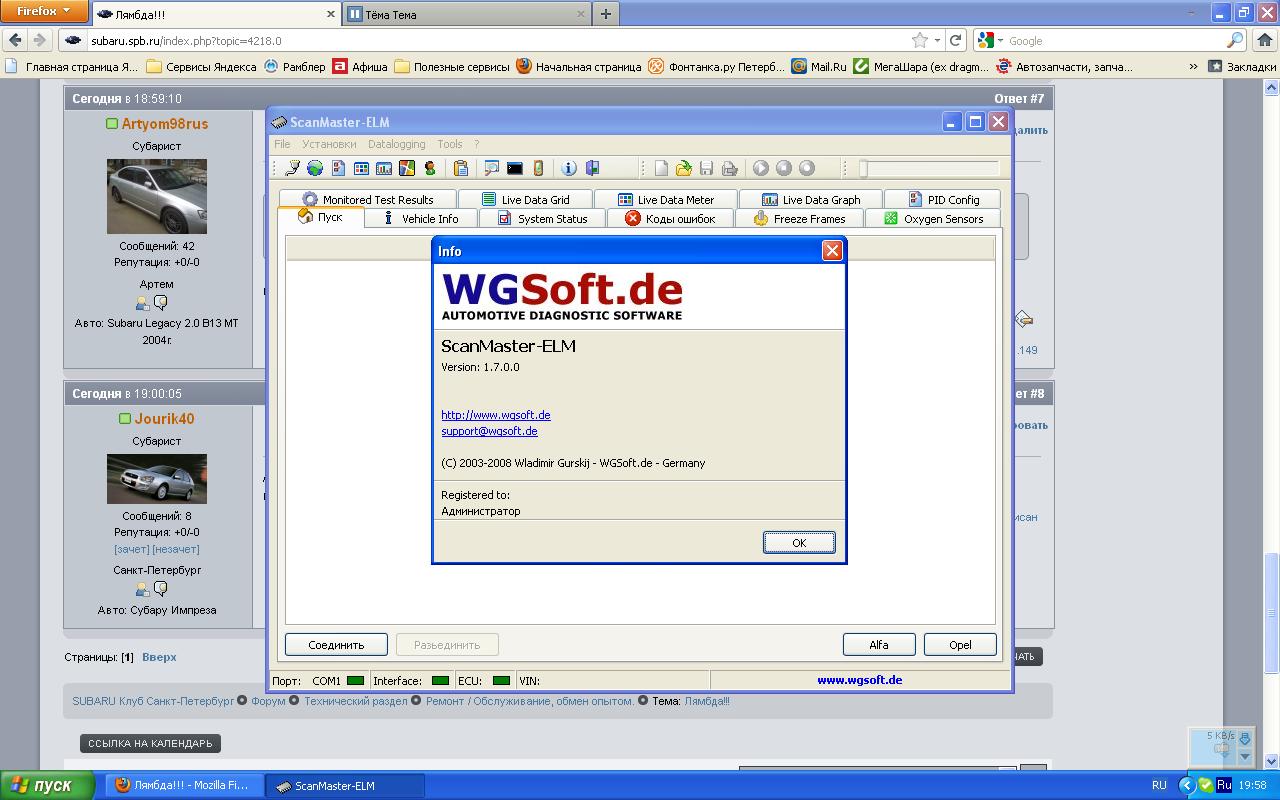The width and height of the screenshot is (1280, 800).
Task: Open the black terminal console icon
Action: [515, 168]
